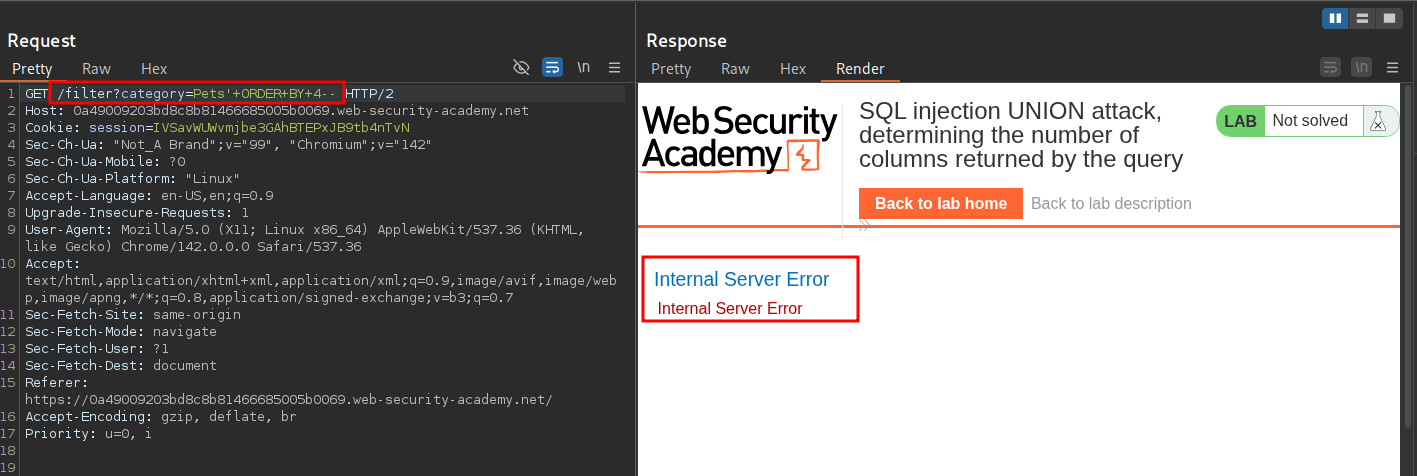
Task: Click the hide-eye icon in Request toolbar
Action: coord(521,68)
